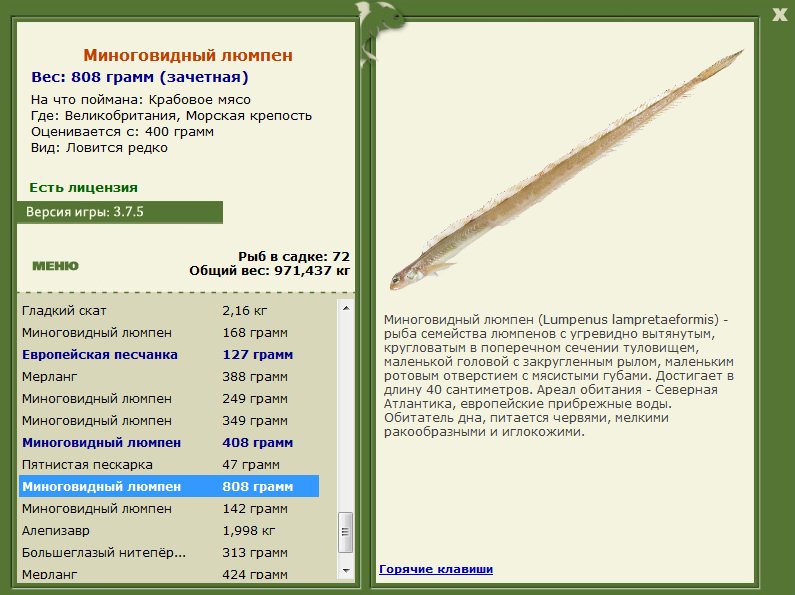Select Европейская песчанка 127 грамм row
Viewport: 795px width, 595px height.
coord(169,354)
